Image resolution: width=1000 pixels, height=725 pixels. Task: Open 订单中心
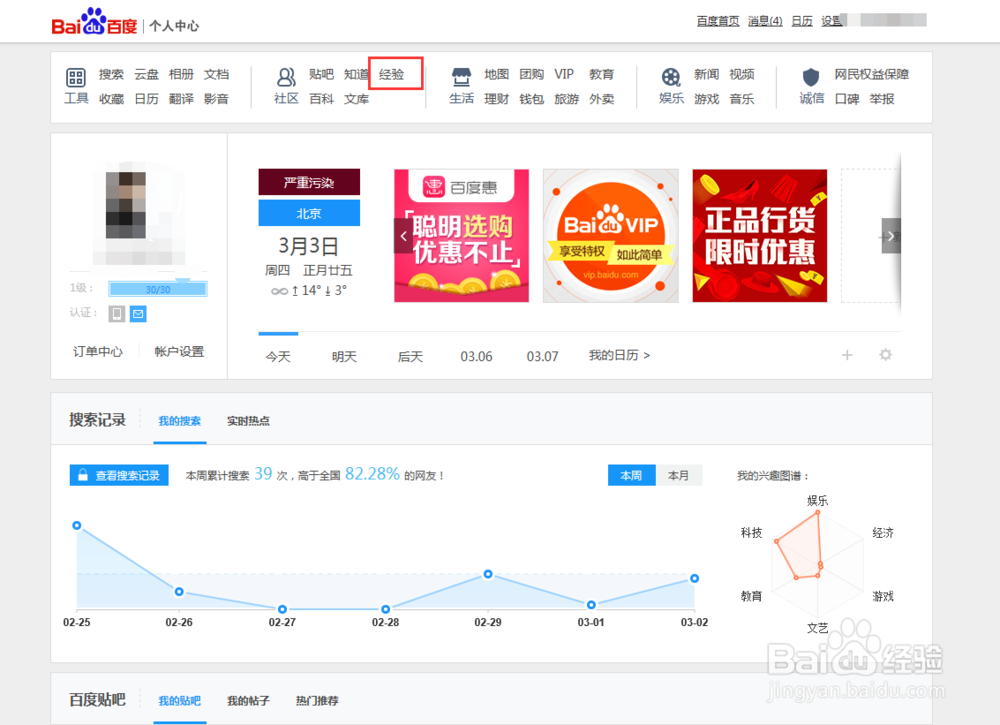click(98, 351)
